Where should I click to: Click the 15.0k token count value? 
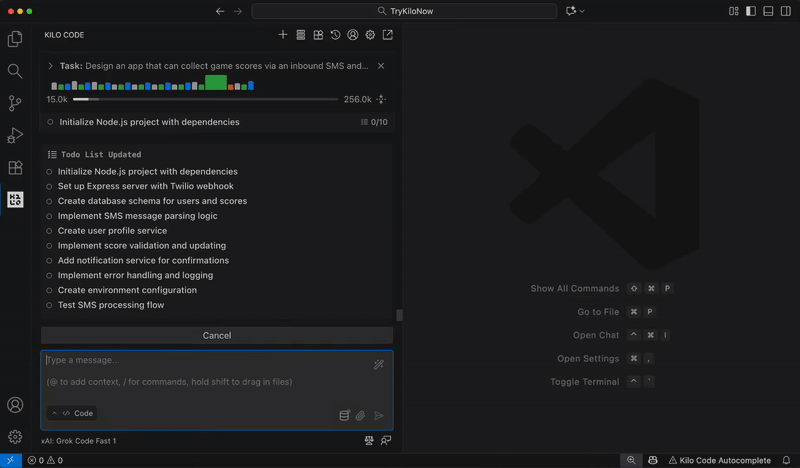click(57, 100)
